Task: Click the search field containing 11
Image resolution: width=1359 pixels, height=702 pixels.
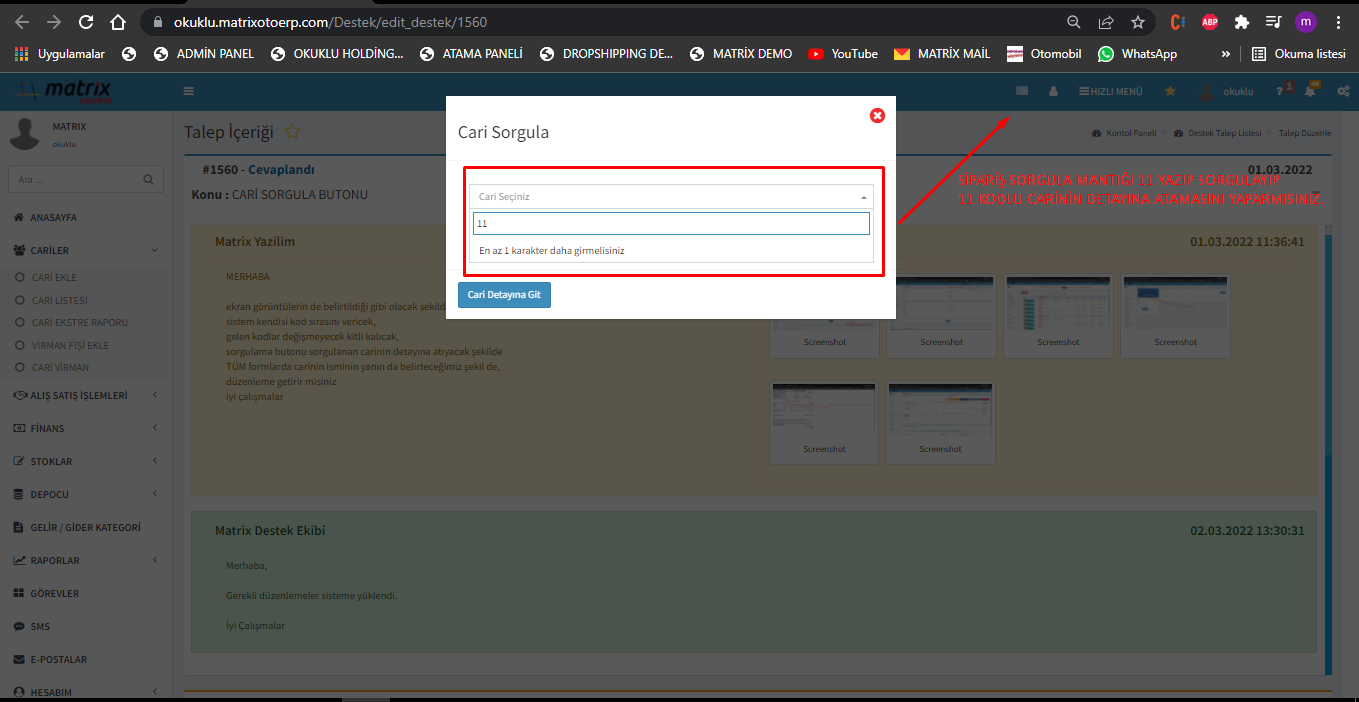Action: click(671, 224)
